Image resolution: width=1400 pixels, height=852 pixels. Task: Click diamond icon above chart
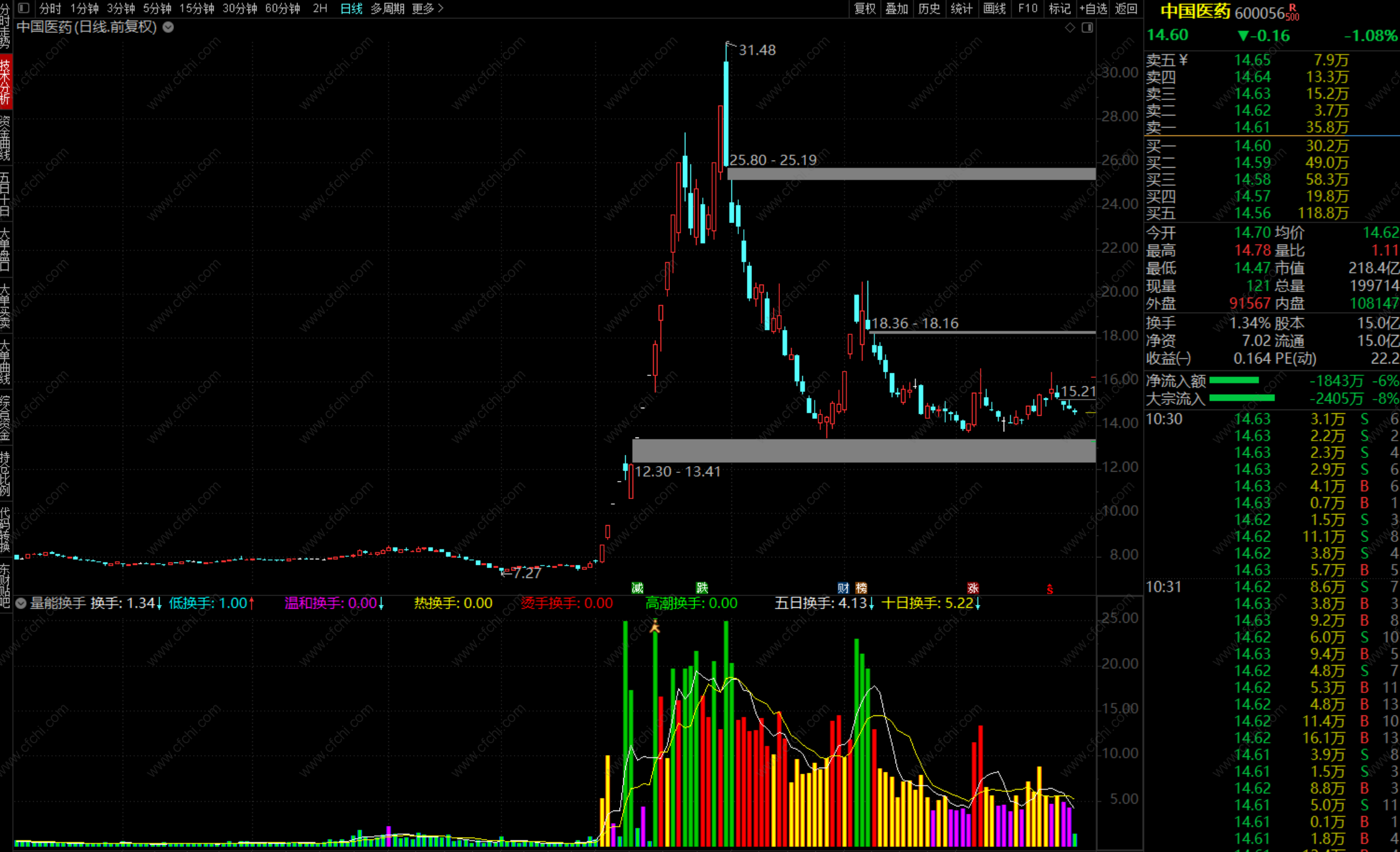point(1069,27)
